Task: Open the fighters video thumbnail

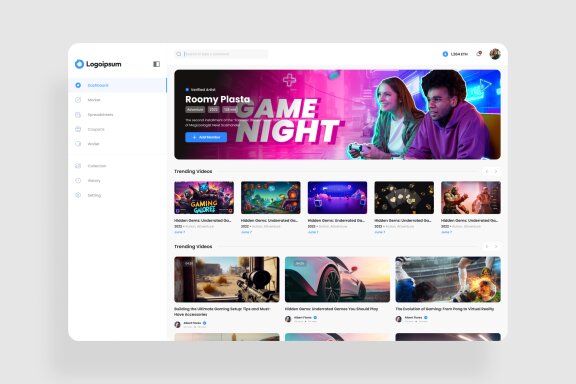Action: click(x=471, y=198)
